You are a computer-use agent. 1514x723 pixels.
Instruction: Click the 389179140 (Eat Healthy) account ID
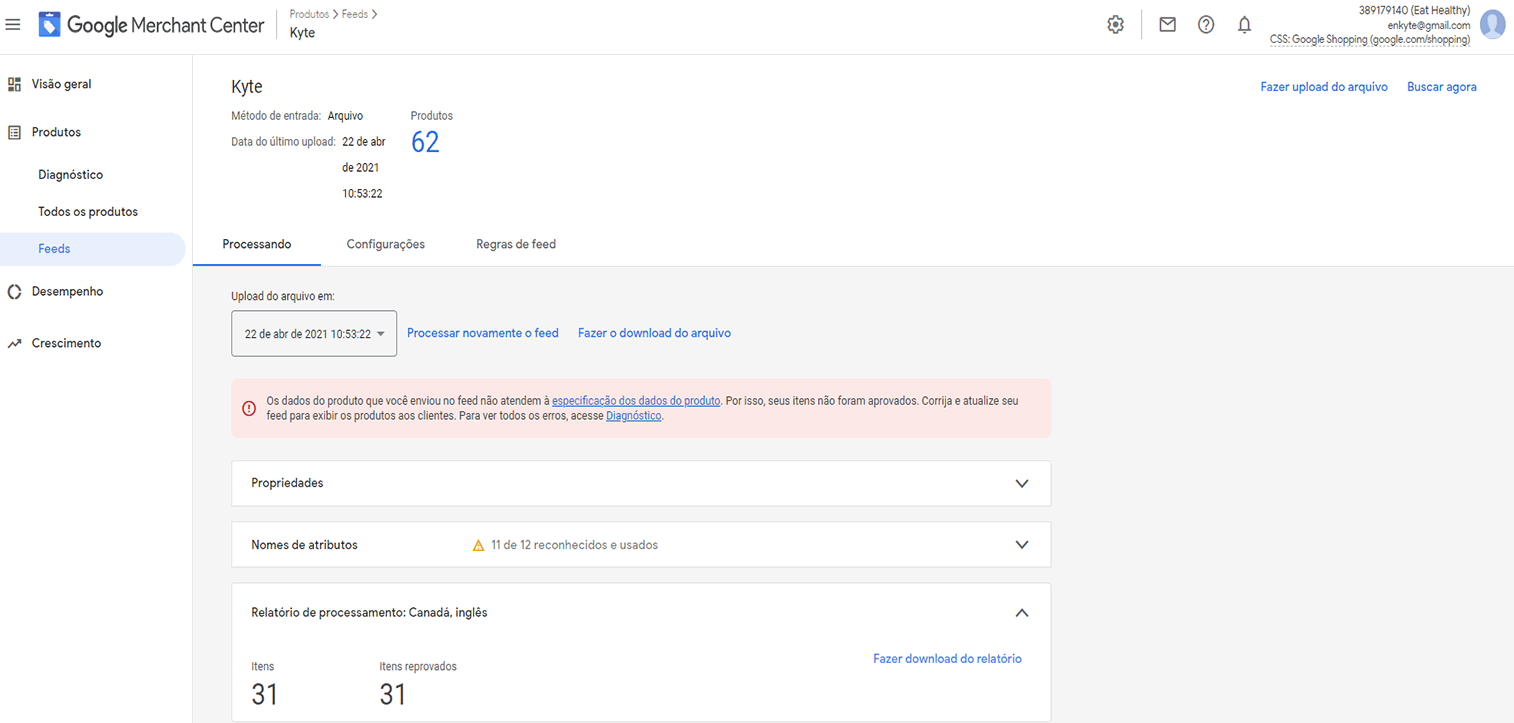click(1414, 10)
